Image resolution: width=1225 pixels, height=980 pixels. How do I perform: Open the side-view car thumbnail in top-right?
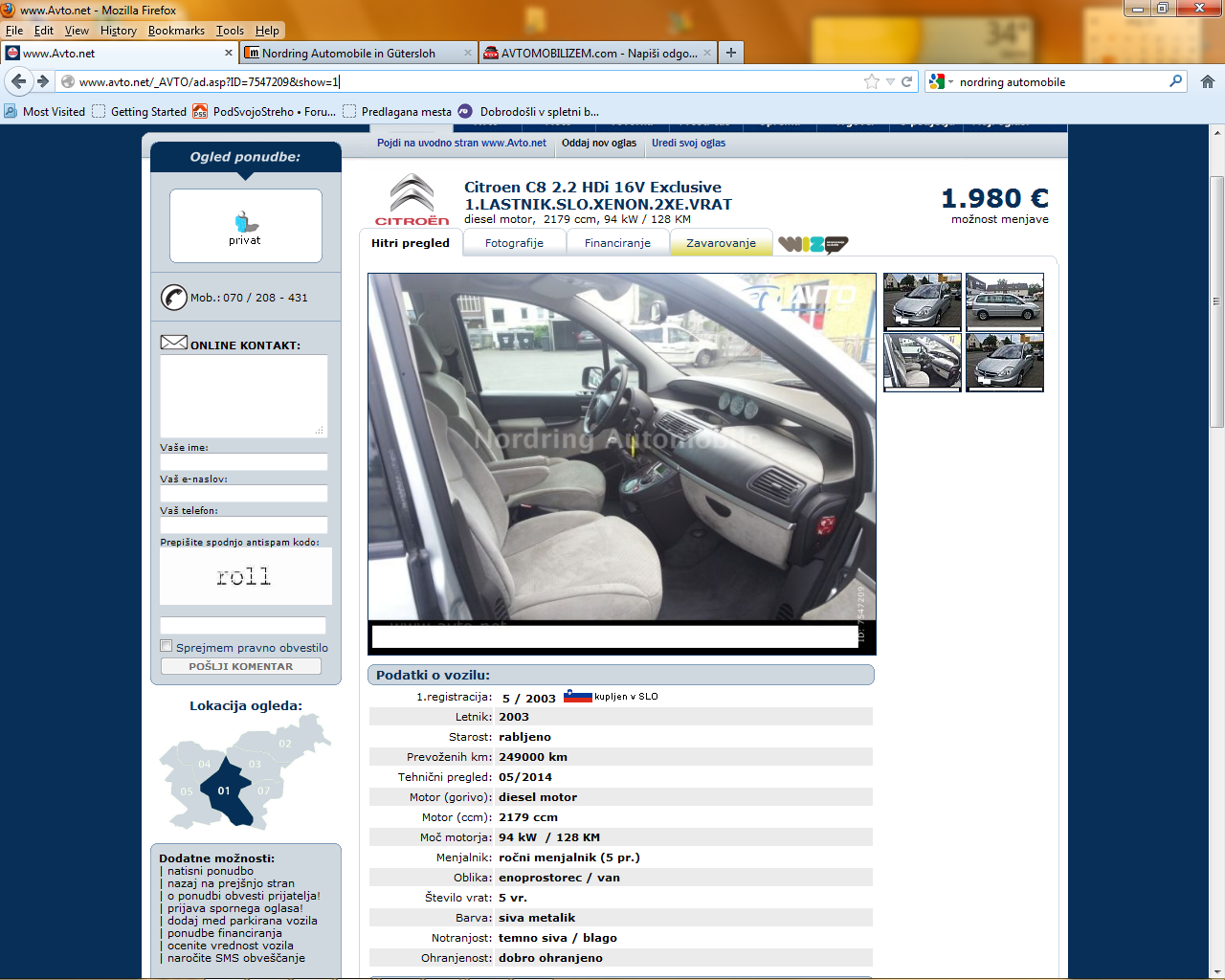pos(1005,301)
